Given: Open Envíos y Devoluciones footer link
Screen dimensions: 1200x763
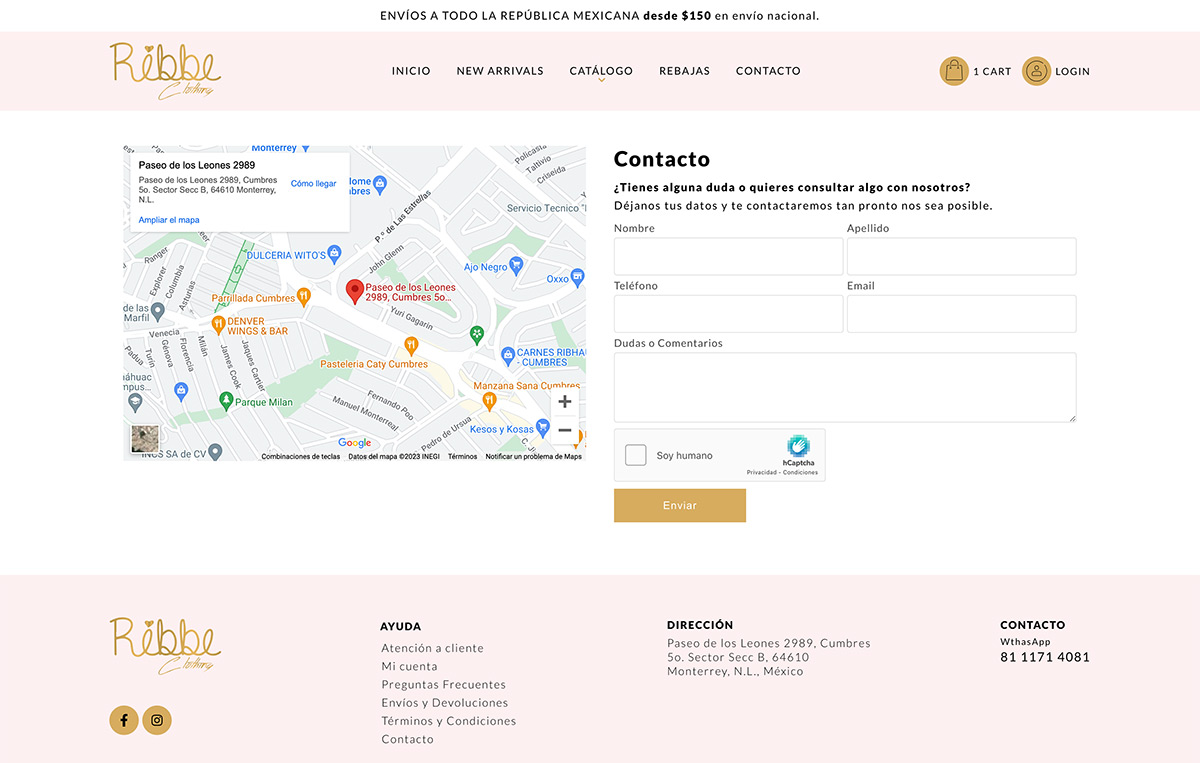Looking at the screenshot, I should [x=444, y=703].
